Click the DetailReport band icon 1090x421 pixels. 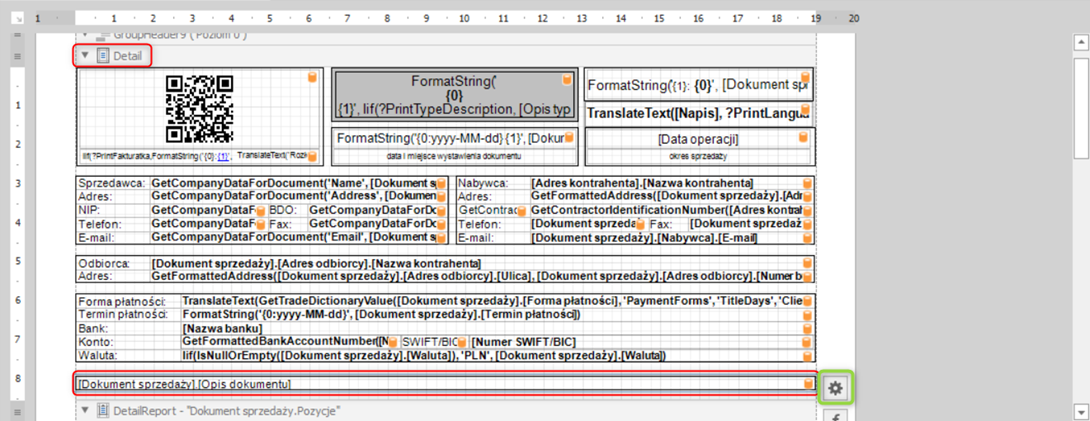click(x=102, y=410)
